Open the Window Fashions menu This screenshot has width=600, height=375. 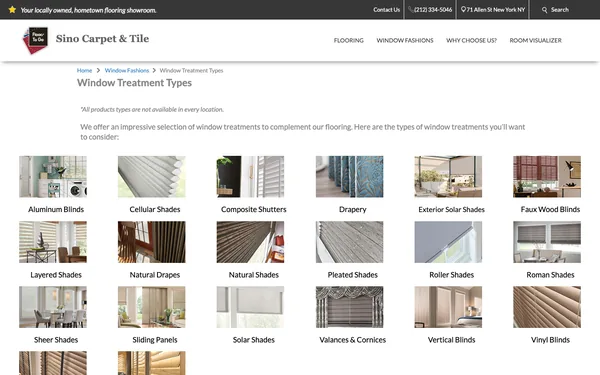pos(405,40)
